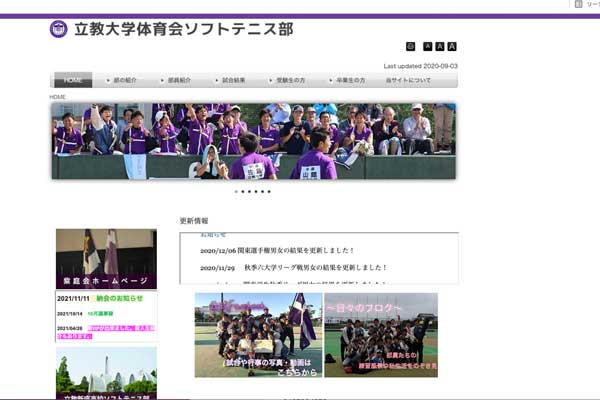
Task: Open the HOME navigation tab
Action: 72,80
